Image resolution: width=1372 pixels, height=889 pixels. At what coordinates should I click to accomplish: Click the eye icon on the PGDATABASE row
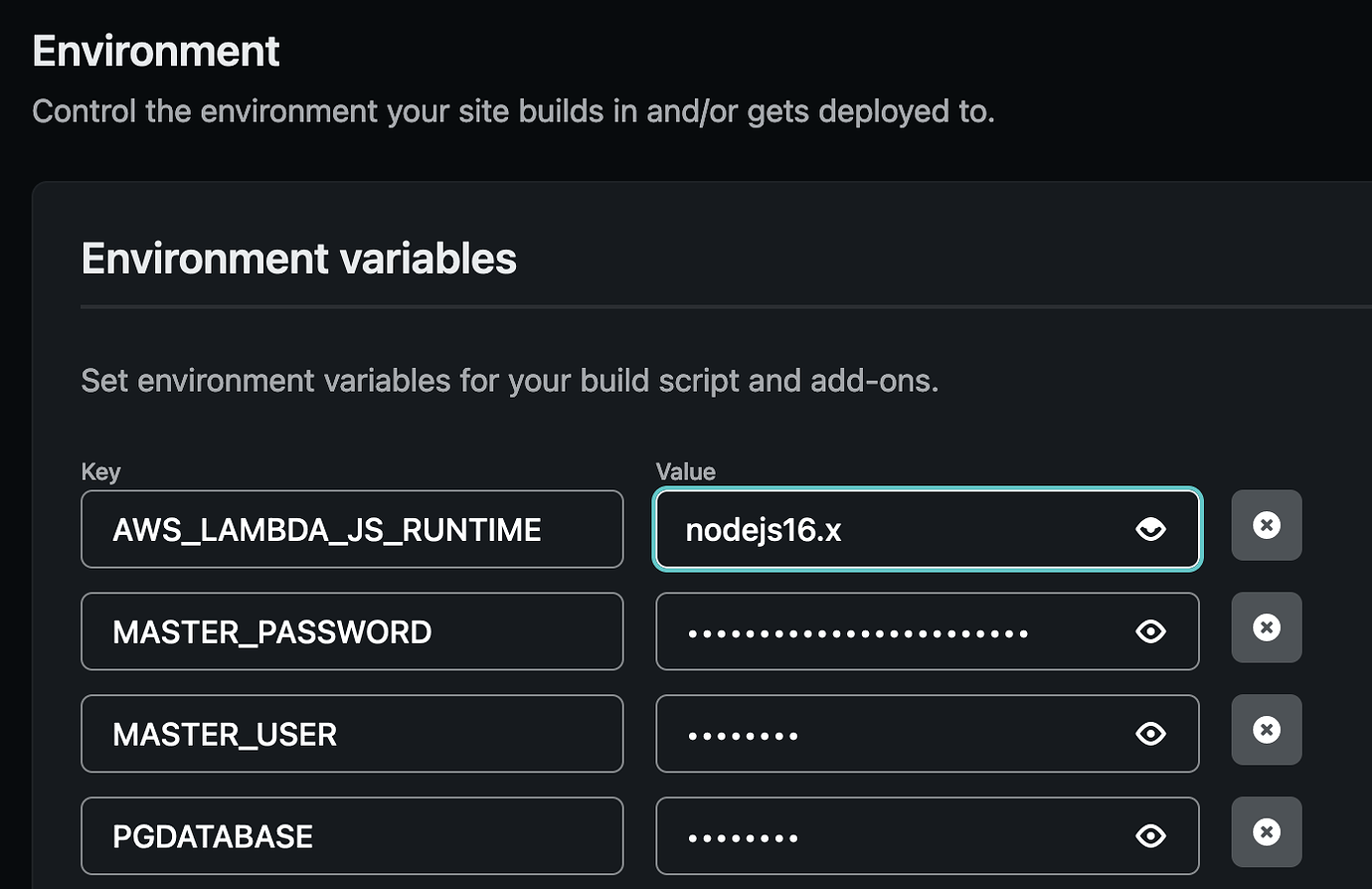1150,836
